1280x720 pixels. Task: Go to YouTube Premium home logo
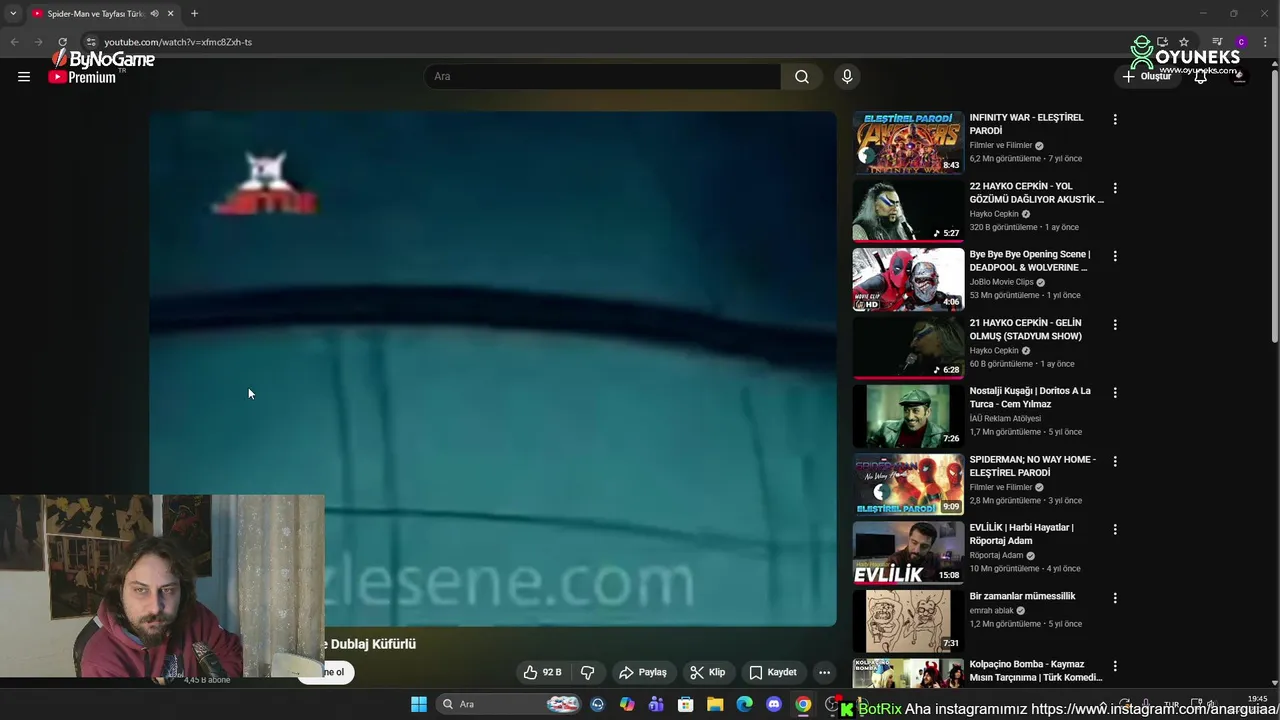[82, 77]
